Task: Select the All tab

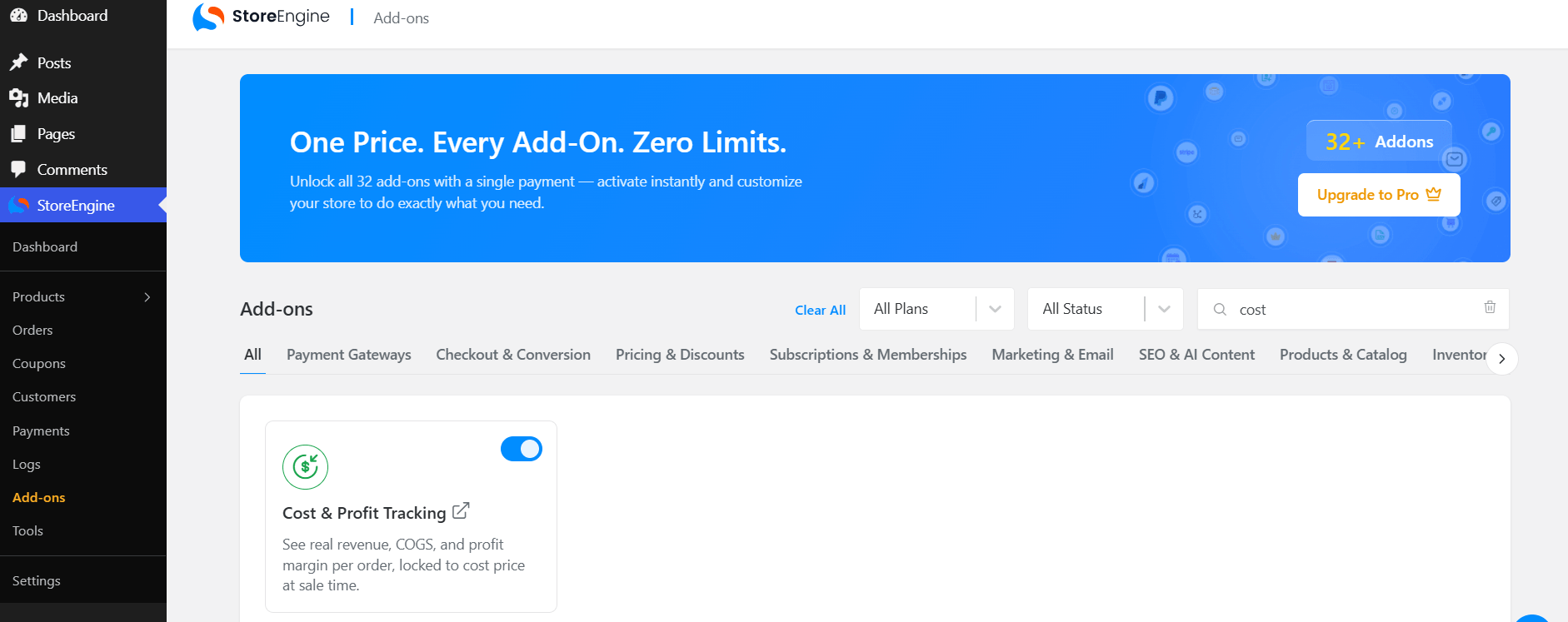Action: [252, 355]
